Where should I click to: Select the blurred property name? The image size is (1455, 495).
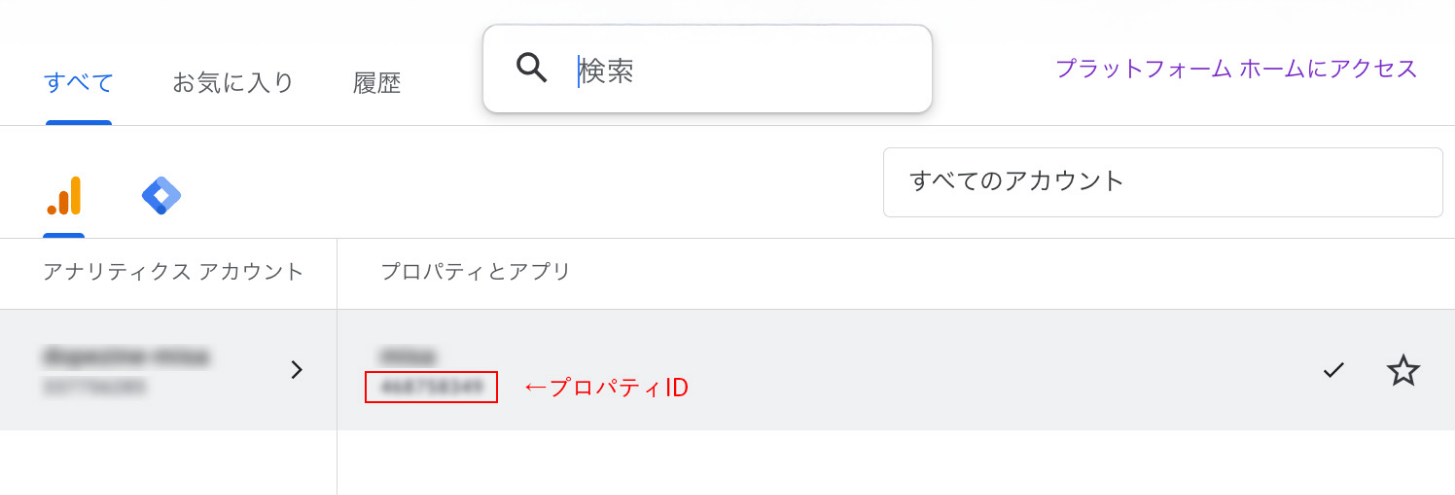pyautogui.click(x=408, y=356)
